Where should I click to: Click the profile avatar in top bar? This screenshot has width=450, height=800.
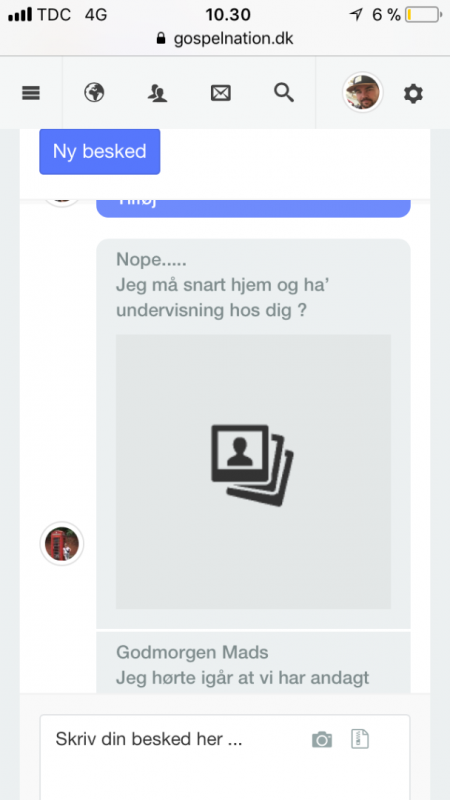pyautogui.click(x=363, y=92)
